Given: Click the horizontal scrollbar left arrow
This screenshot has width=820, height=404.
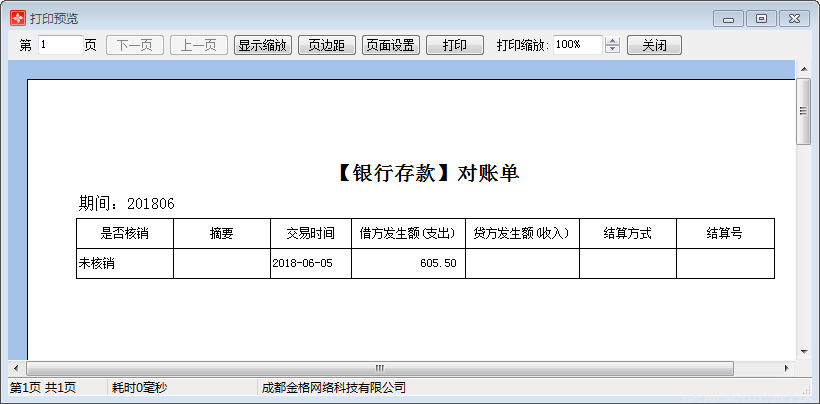Looking at the screenshot, I should 16,368.
